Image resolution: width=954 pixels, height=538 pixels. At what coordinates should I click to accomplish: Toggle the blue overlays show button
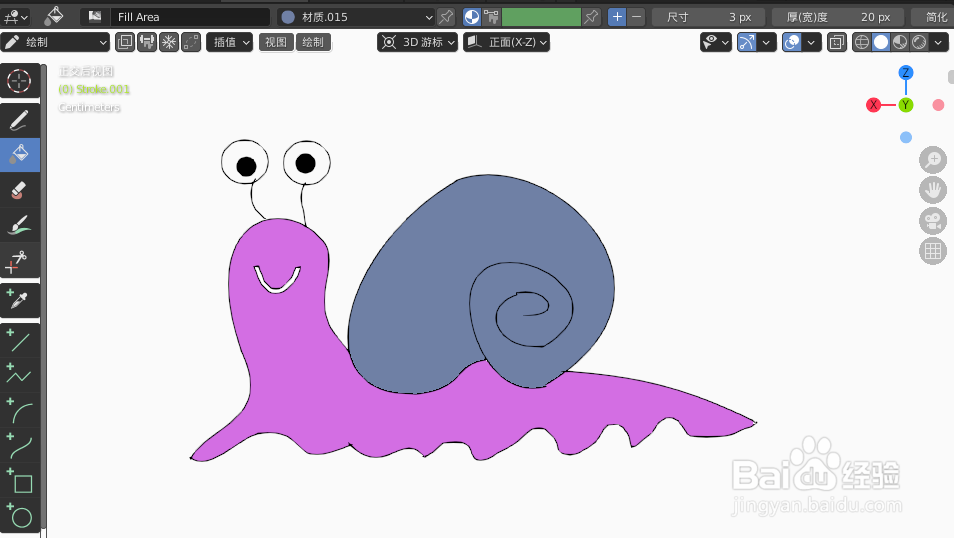coord(792,42)
